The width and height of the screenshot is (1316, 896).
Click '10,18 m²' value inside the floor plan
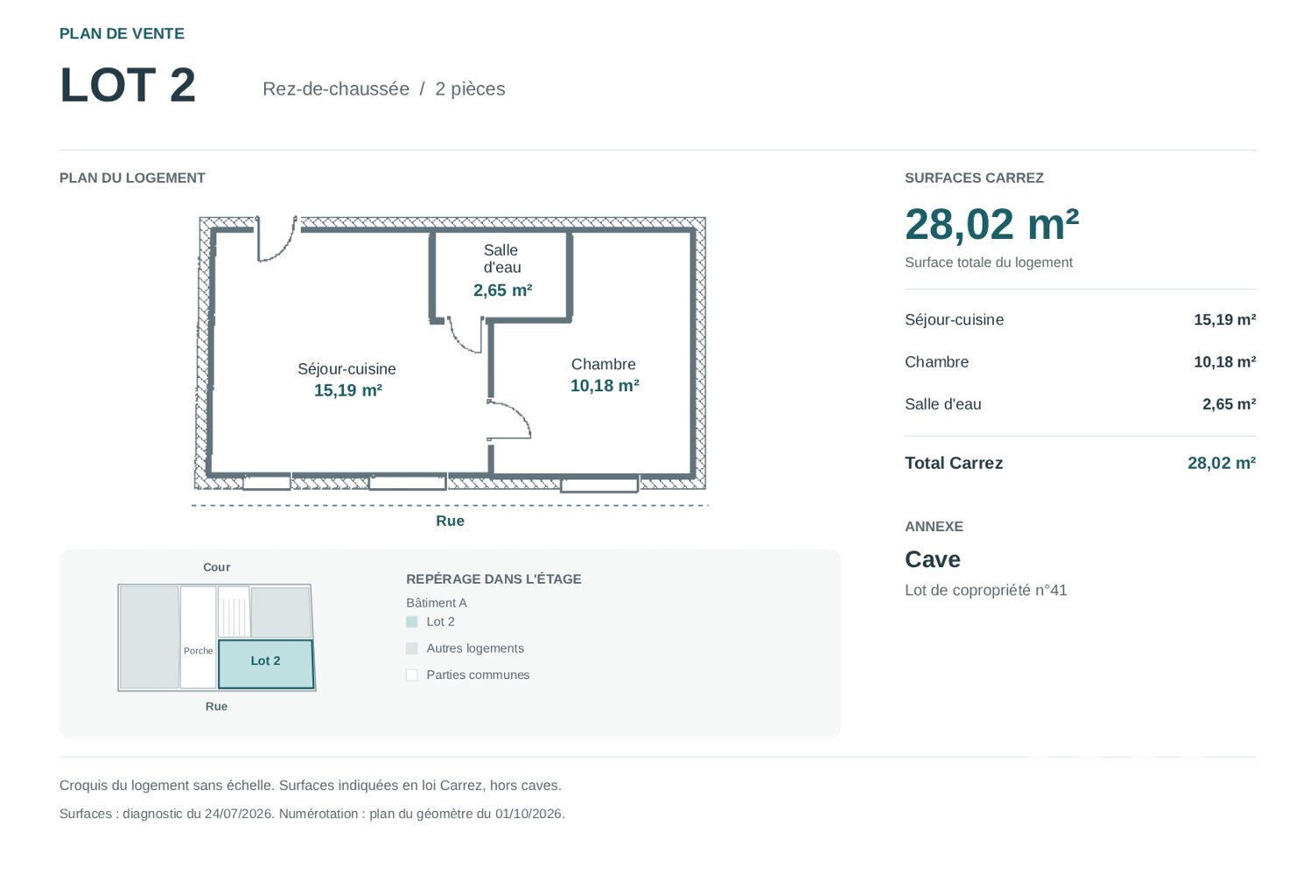(605, 386)
